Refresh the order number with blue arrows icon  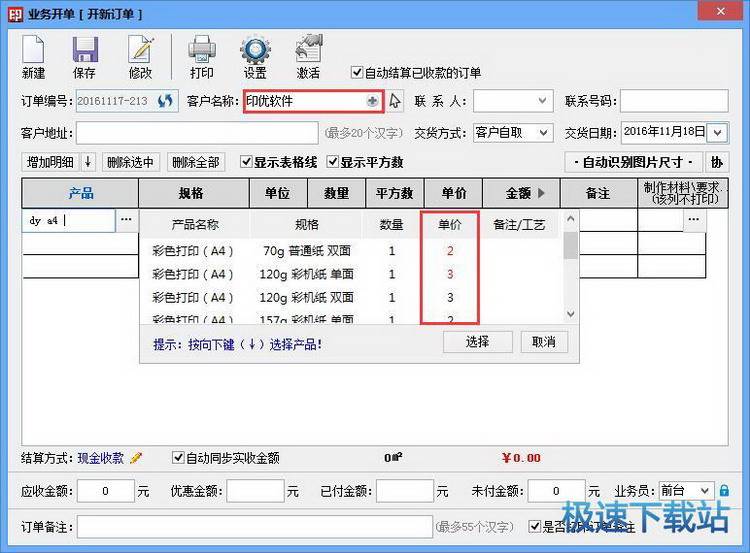165,101
